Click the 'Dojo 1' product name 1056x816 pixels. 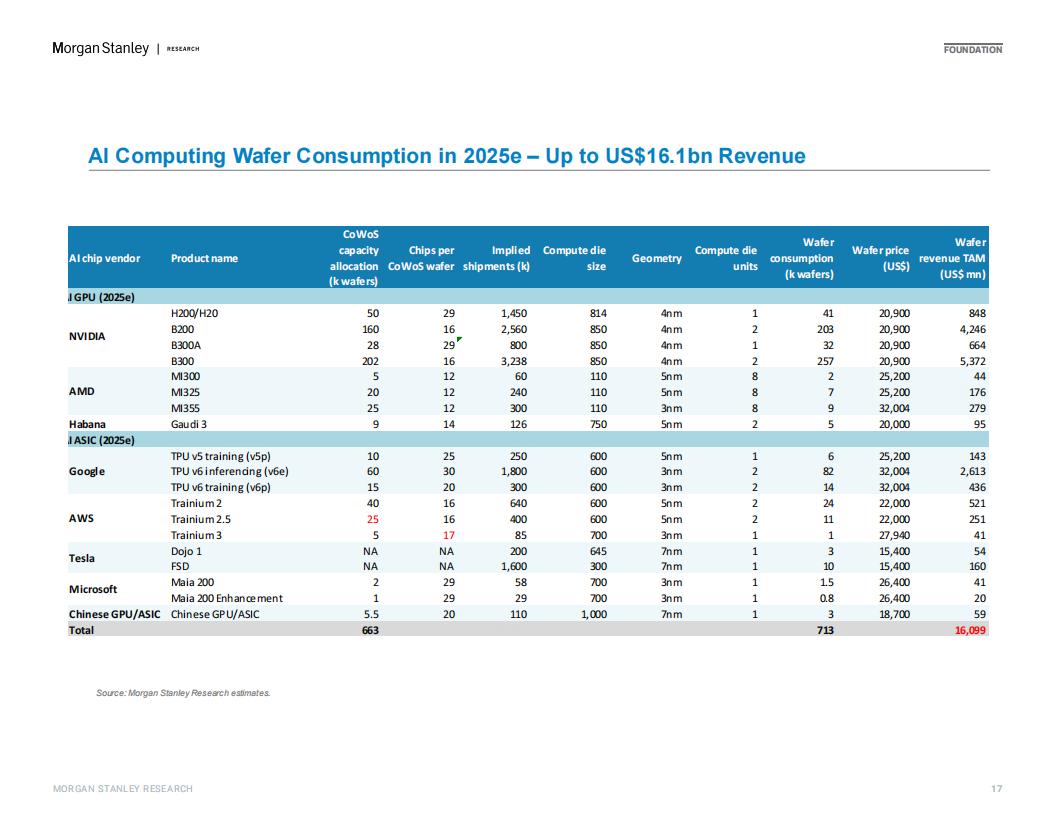pyautogui.click(x=186, y=551)
